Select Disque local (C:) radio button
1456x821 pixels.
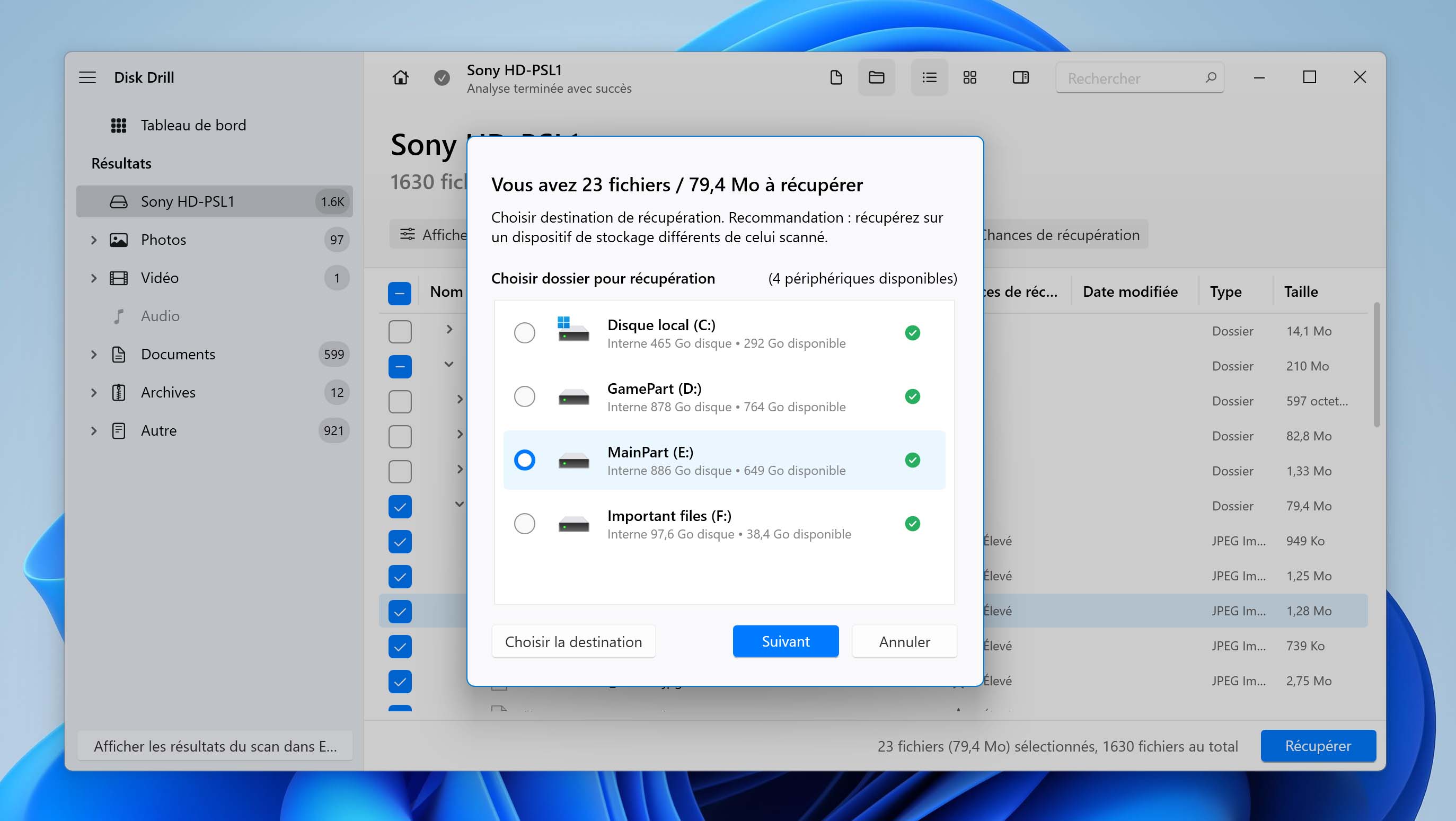tap(525, 333)
